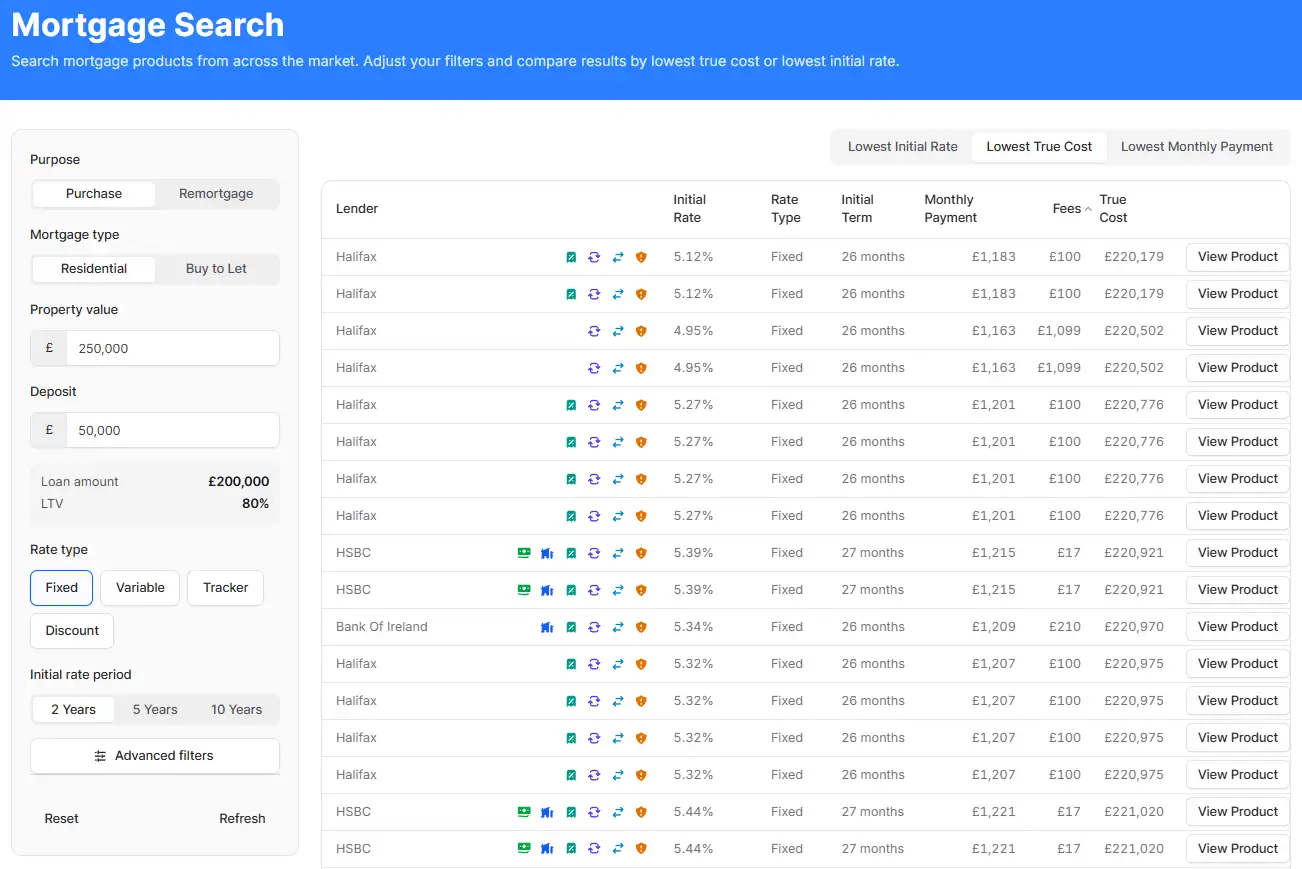Click the Property value input field
The height and width of the screenshot is (869, 1302).
[172, 349]
